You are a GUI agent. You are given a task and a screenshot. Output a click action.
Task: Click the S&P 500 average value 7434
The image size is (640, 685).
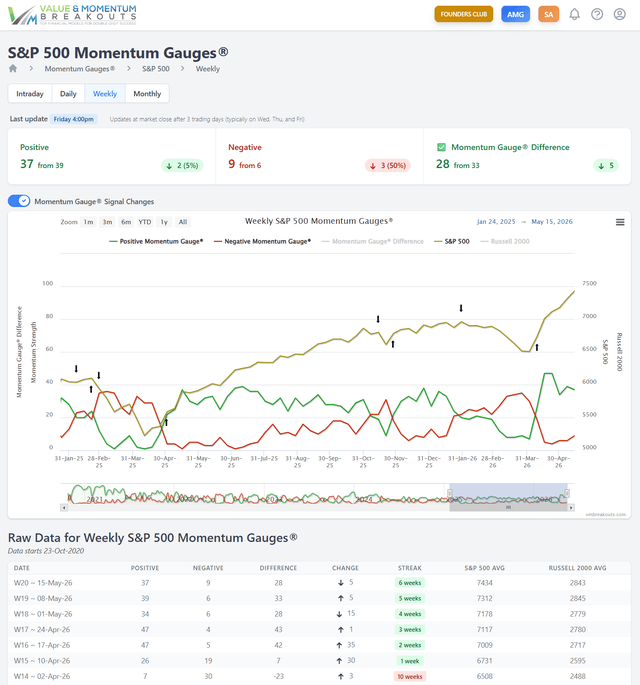(484, 583)
